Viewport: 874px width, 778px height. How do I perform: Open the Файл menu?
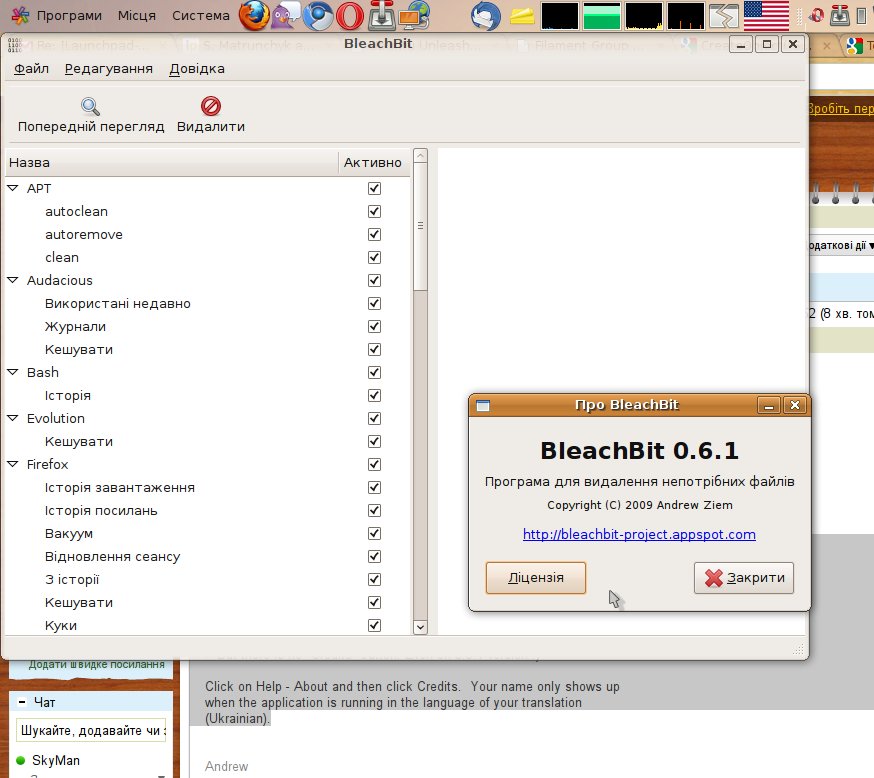(x=32, y=68)
